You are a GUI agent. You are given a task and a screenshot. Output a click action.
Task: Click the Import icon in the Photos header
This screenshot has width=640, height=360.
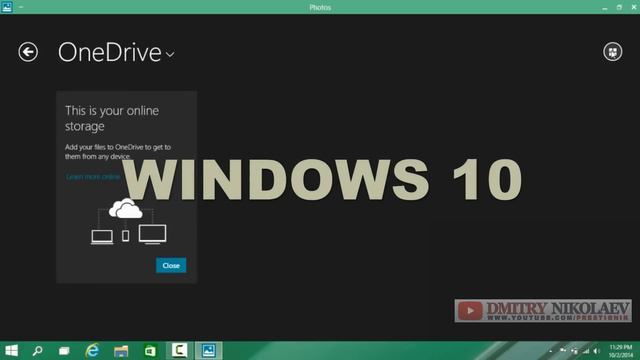[613, 52]
